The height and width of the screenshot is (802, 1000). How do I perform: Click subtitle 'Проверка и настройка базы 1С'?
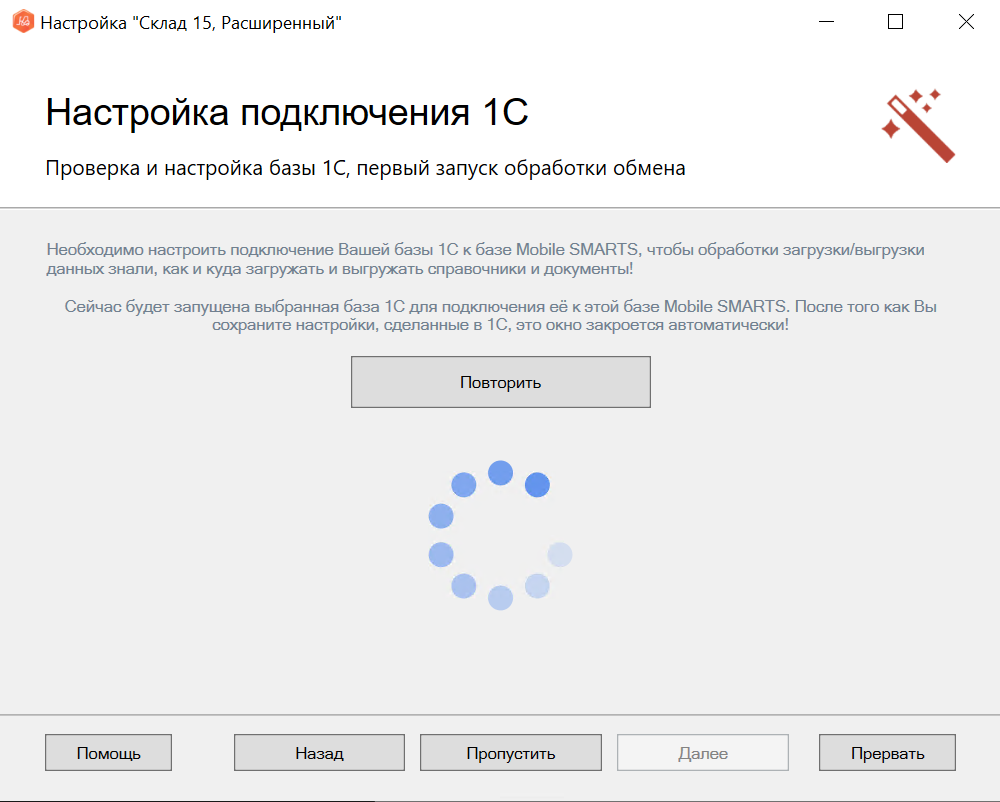[x=197, y=168]
